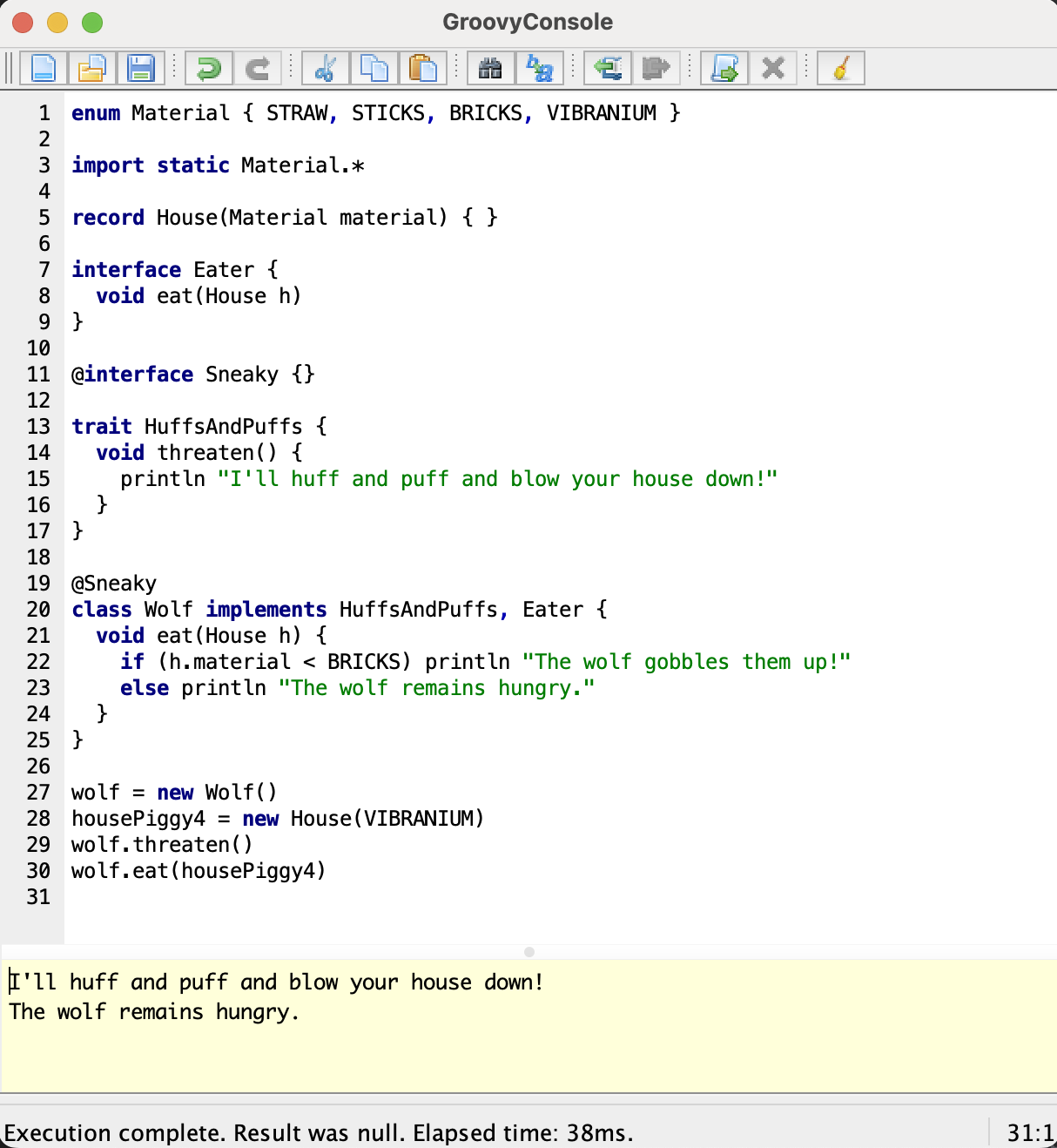
Task: Undo the last edit
Action: [209, 68]
